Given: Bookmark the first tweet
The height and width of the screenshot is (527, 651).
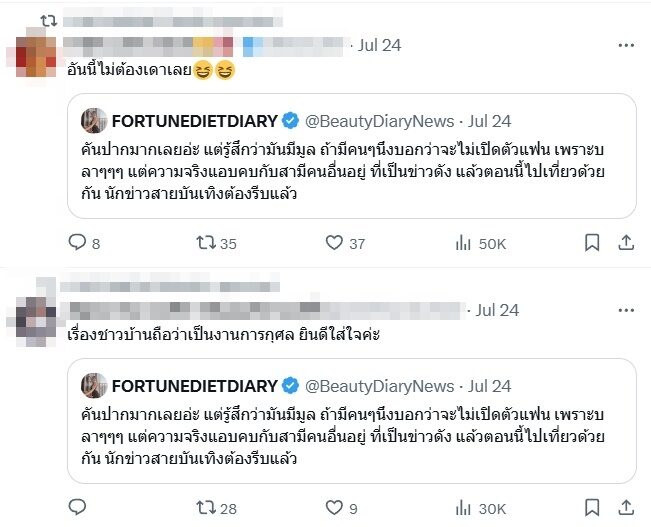Looking at the screenshot, I should [x=592, y=242].
